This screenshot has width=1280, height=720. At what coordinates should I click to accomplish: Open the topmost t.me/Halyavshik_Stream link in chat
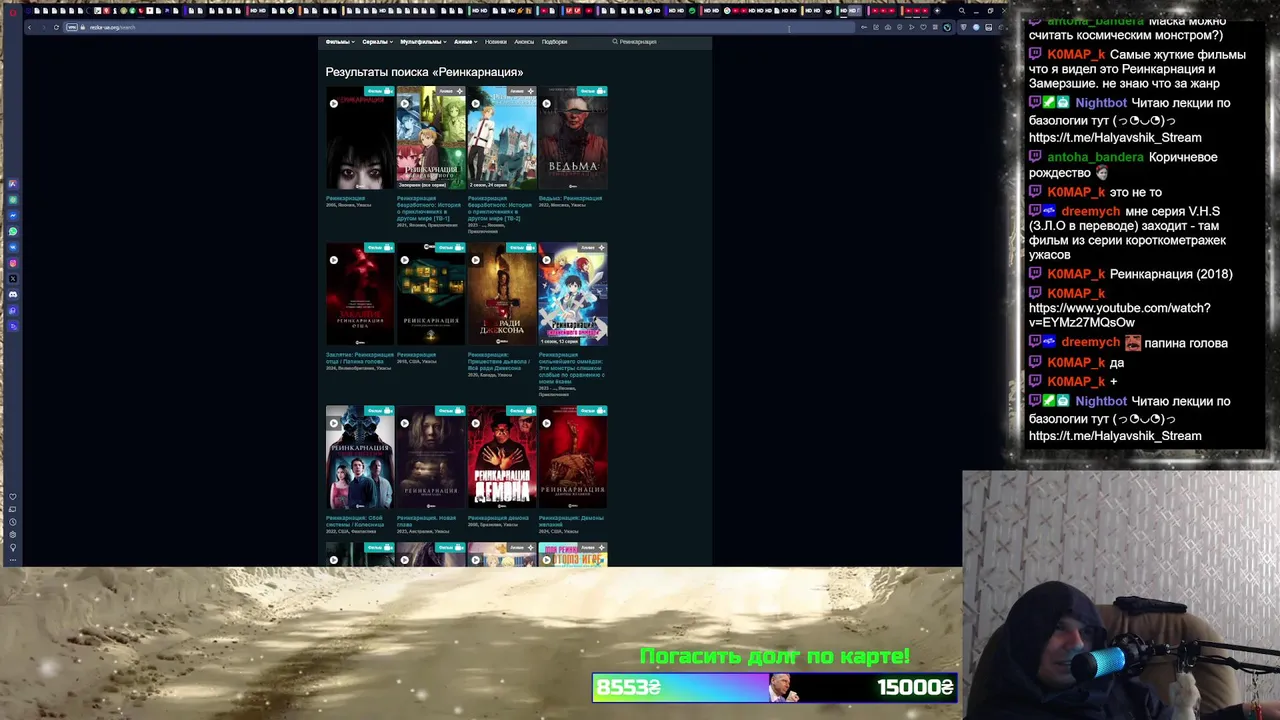(x=1115, y=137)
